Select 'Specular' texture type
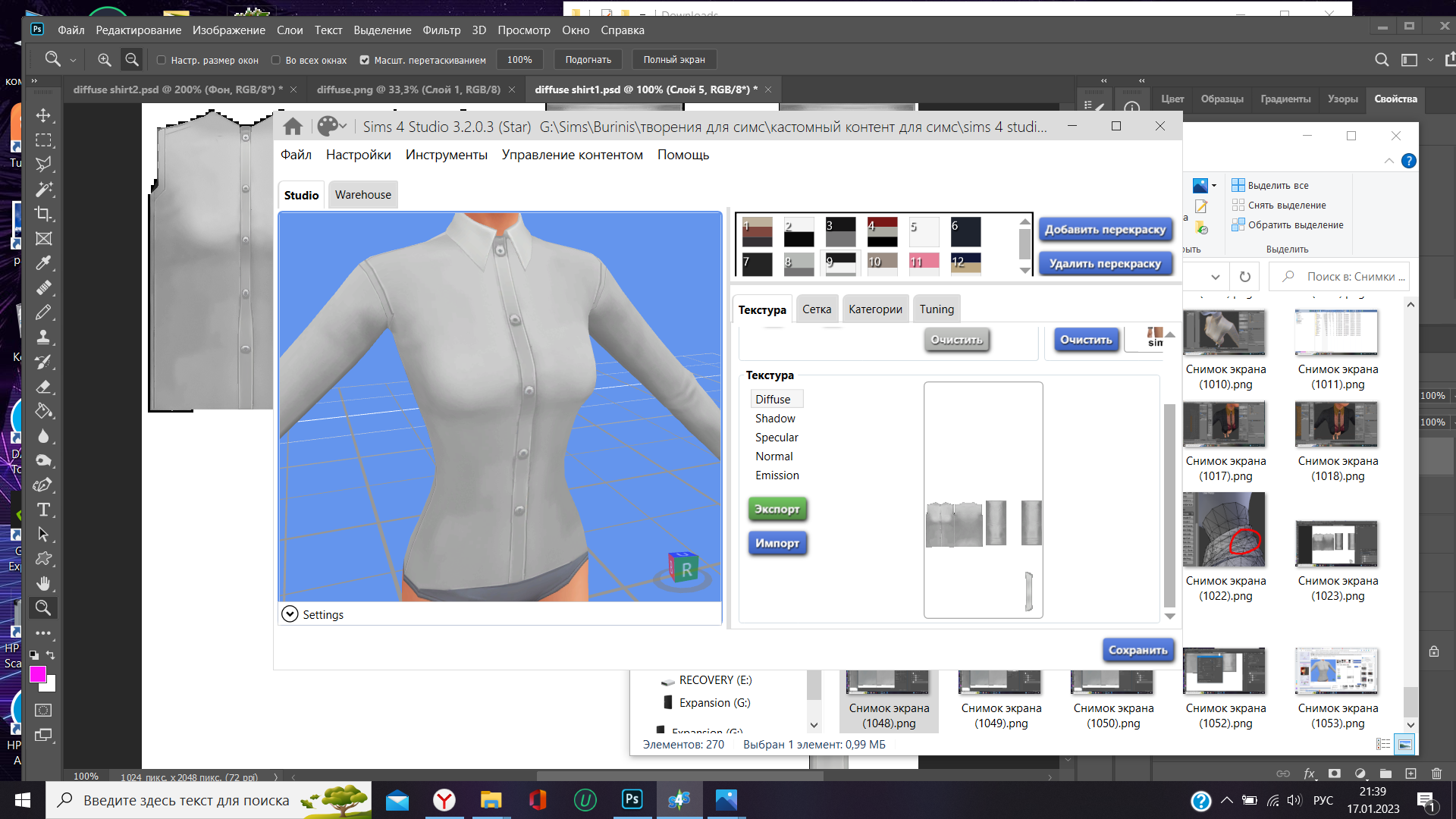This screenshot has width=1456, height=819. click(777, 438)
